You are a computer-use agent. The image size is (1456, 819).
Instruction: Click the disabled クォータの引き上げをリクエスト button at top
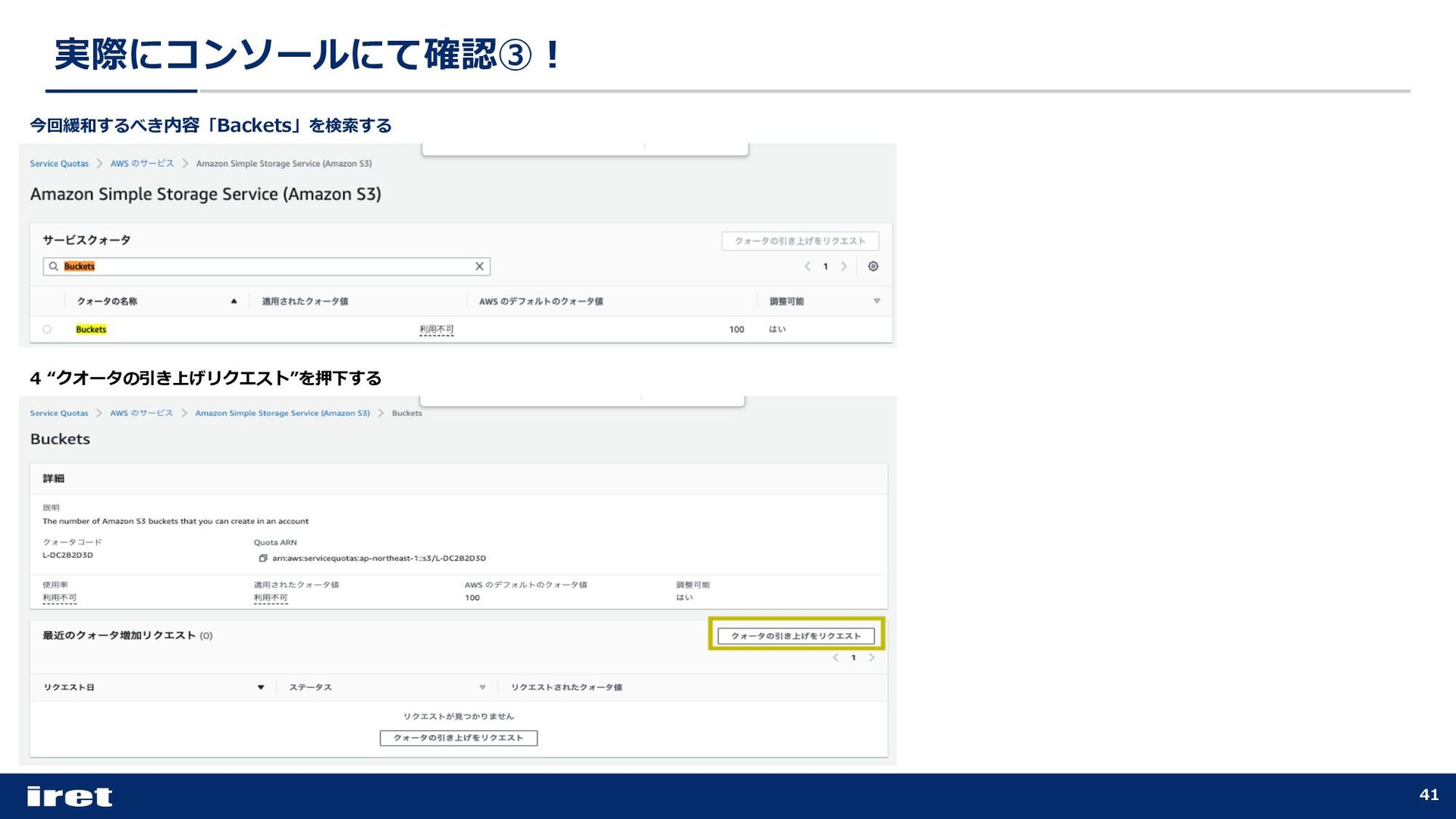click(x=800, y=241)
